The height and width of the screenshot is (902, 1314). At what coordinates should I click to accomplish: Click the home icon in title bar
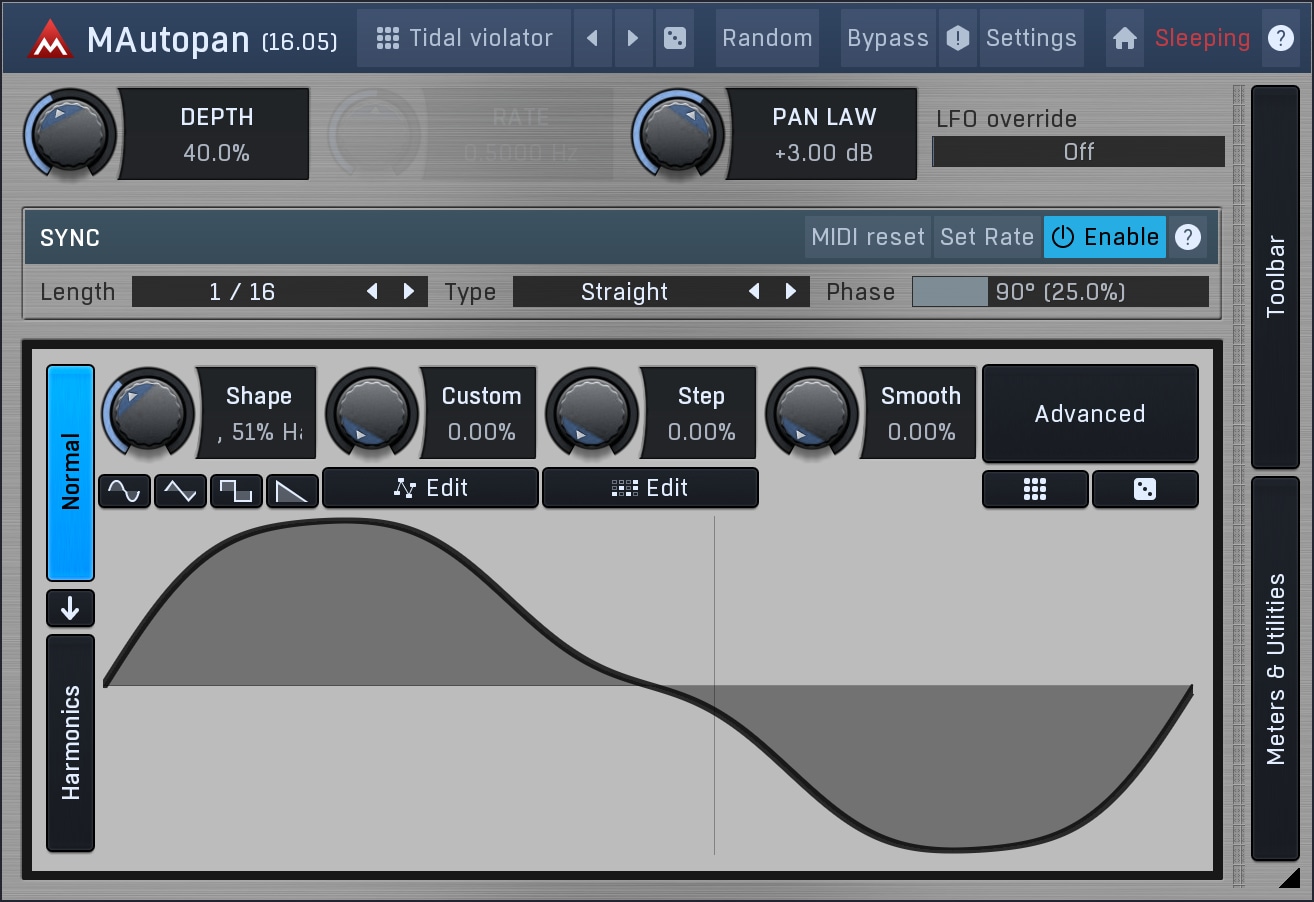1125,38
